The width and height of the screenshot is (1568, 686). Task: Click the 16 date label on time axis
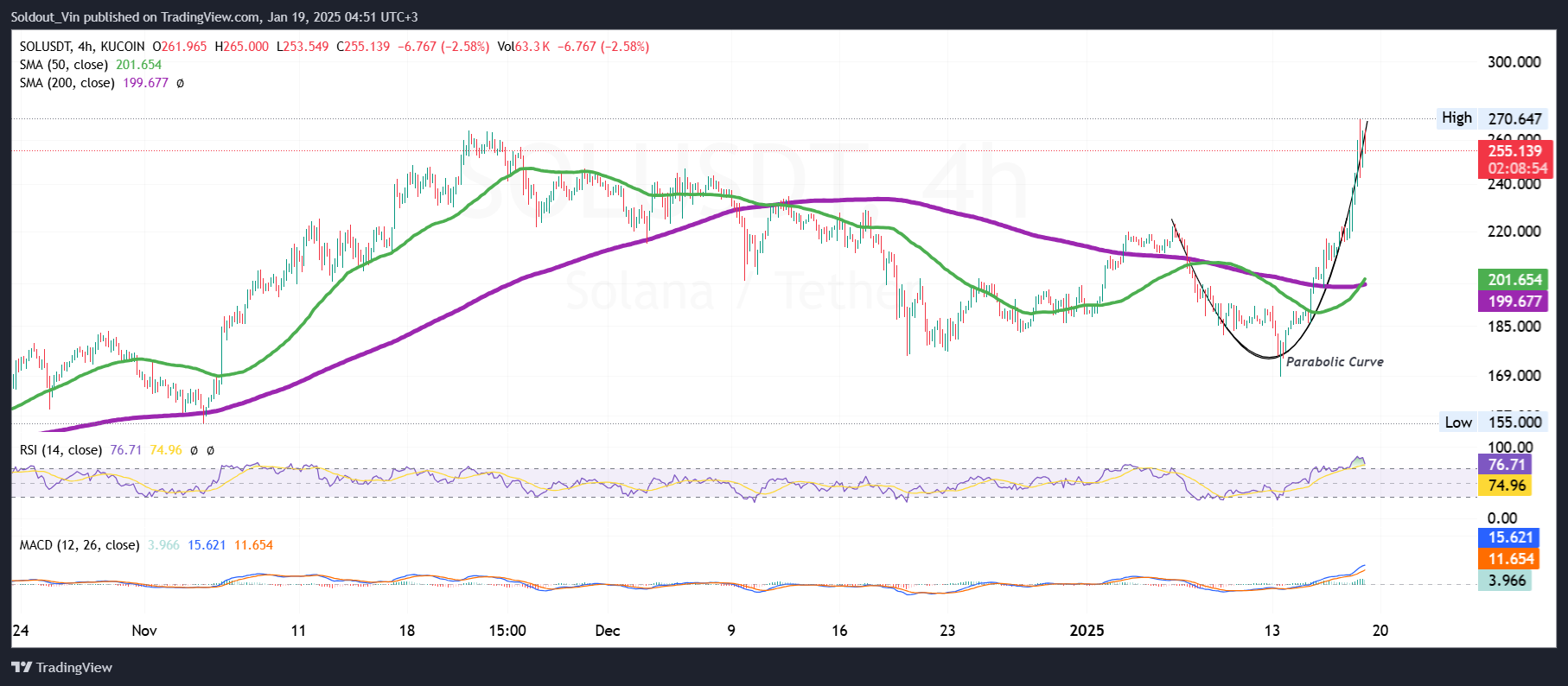[x=839, y=631]
